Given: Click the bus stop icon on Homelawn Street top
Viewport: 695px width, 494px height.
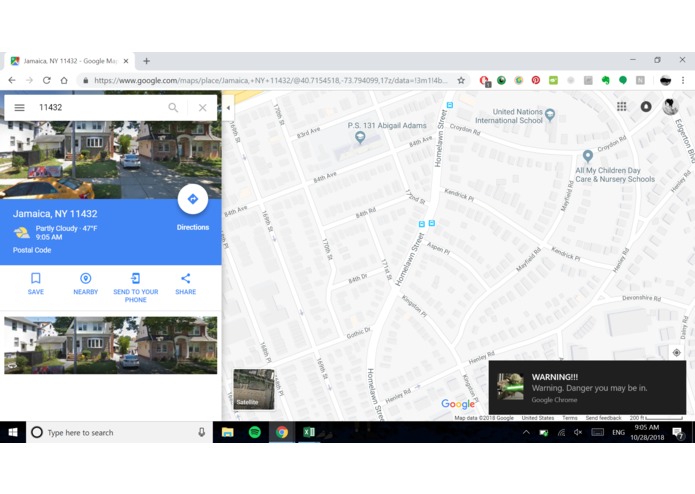Looking at the screenshot, I should [450, 105].
